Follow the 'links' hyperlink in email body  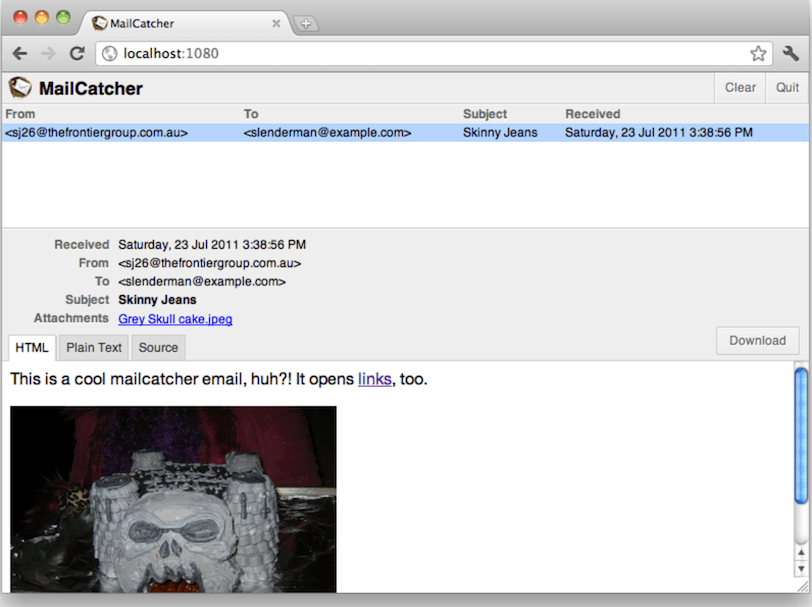[x=374, y=379]
